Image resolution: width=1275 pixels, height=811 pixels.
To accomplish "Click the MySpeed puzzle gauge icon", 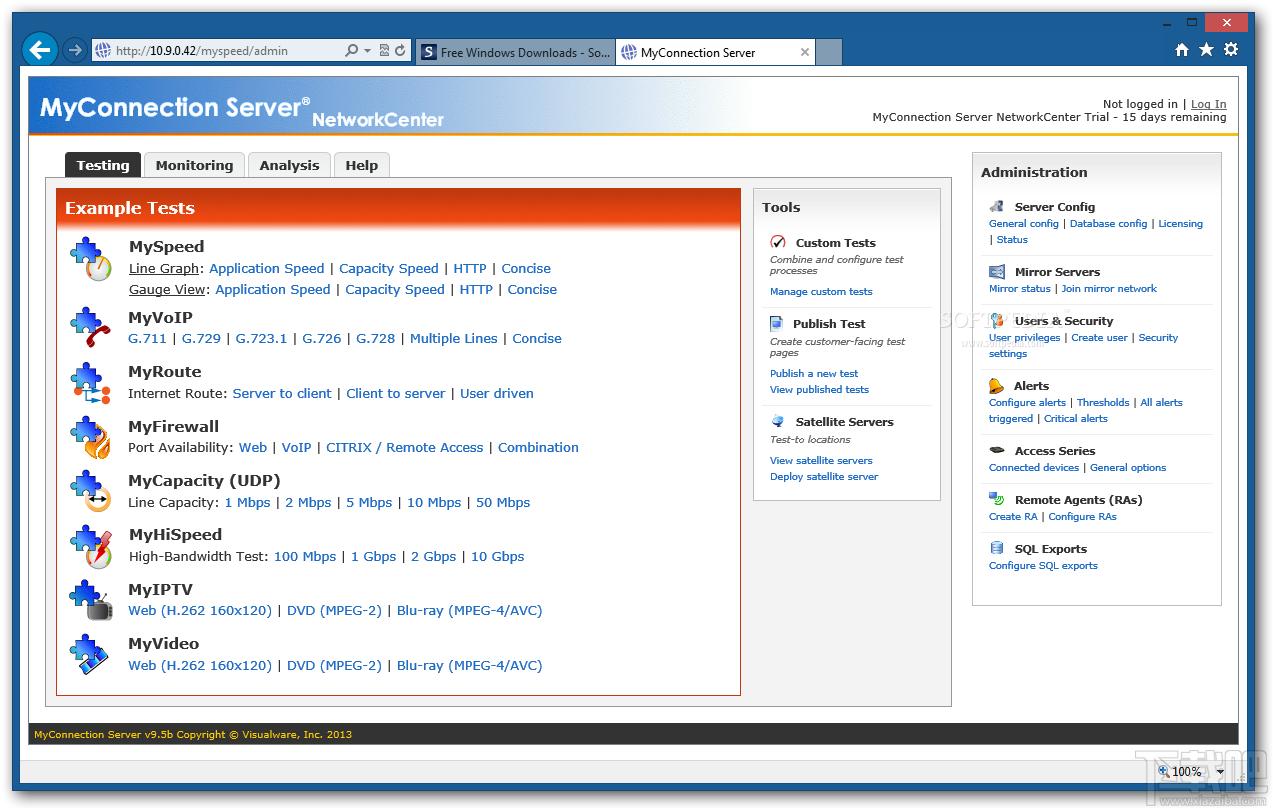I will point(90,259).
